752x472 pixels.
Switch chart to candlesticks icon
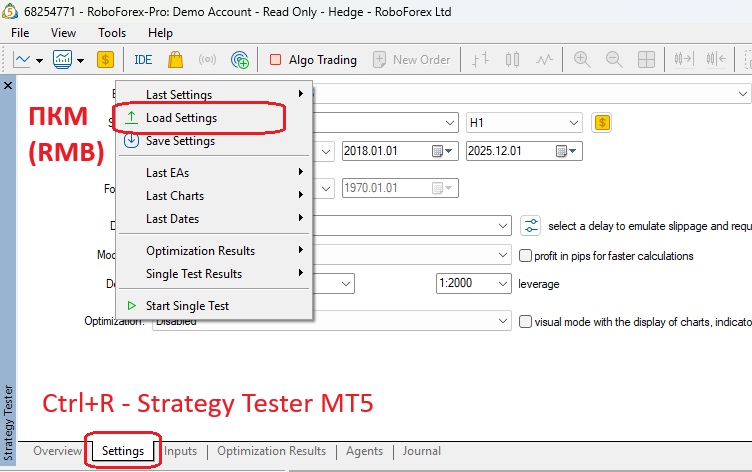tap(512, 60)
